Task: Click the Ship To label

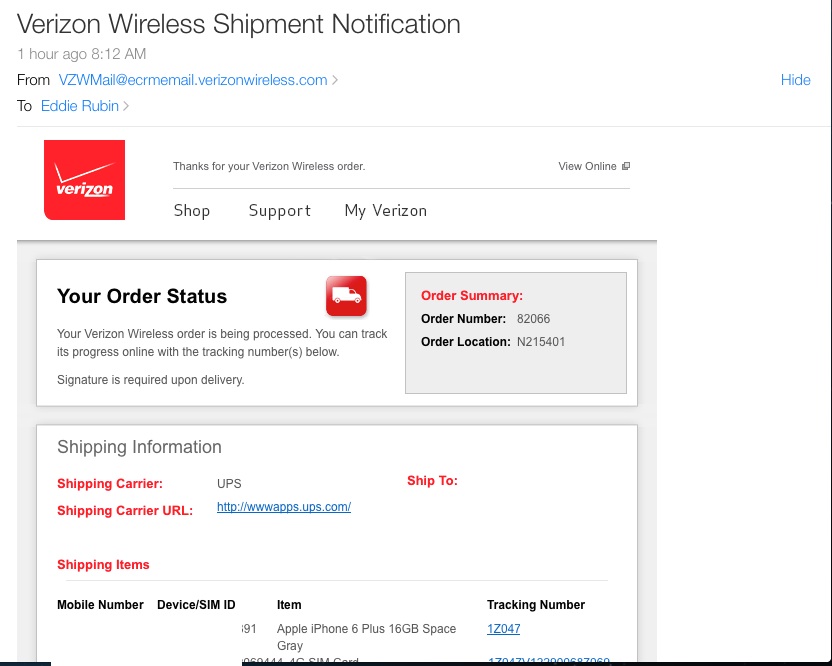Action: click(432, 481)
